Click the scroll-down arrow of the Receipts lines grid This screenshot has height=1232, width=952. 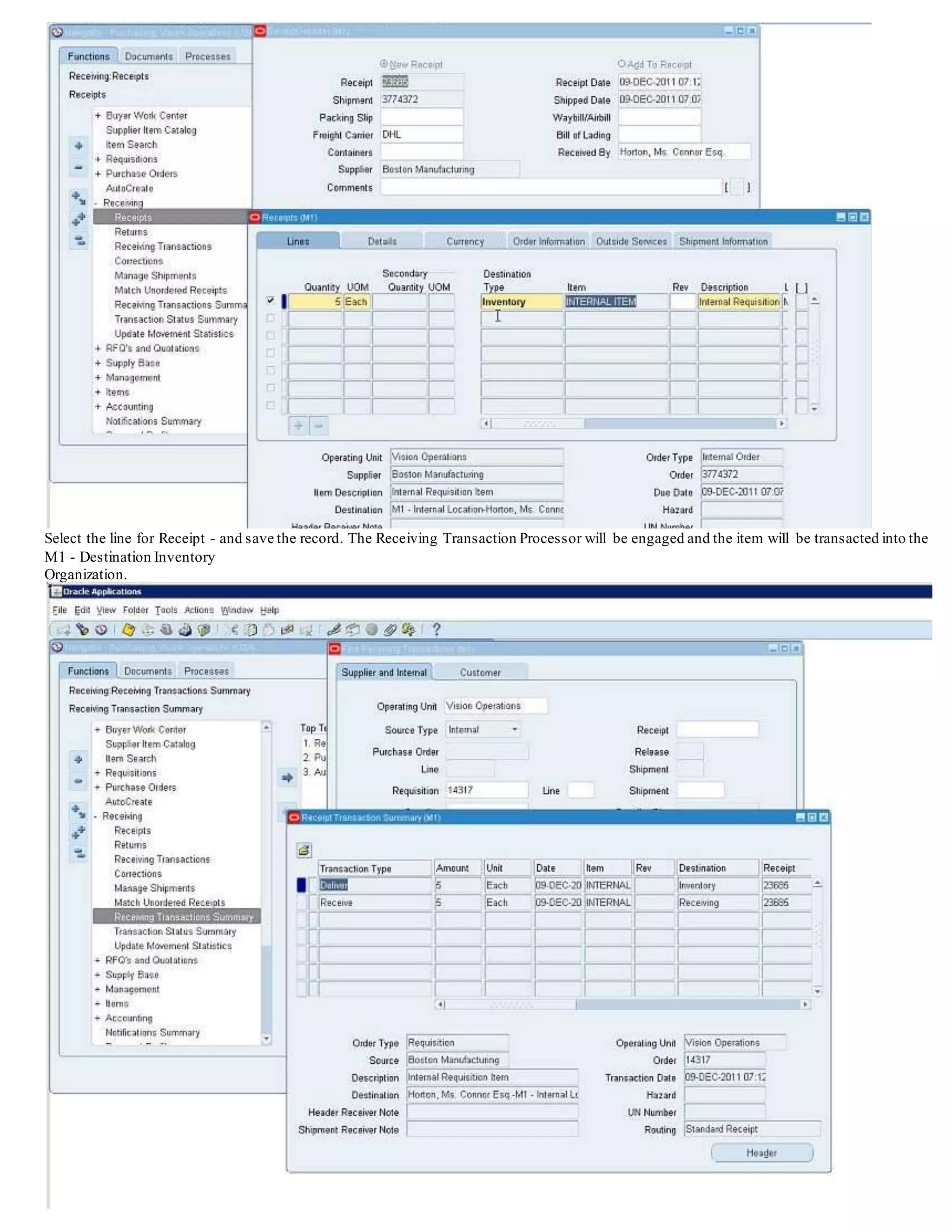tap(814, 409)
